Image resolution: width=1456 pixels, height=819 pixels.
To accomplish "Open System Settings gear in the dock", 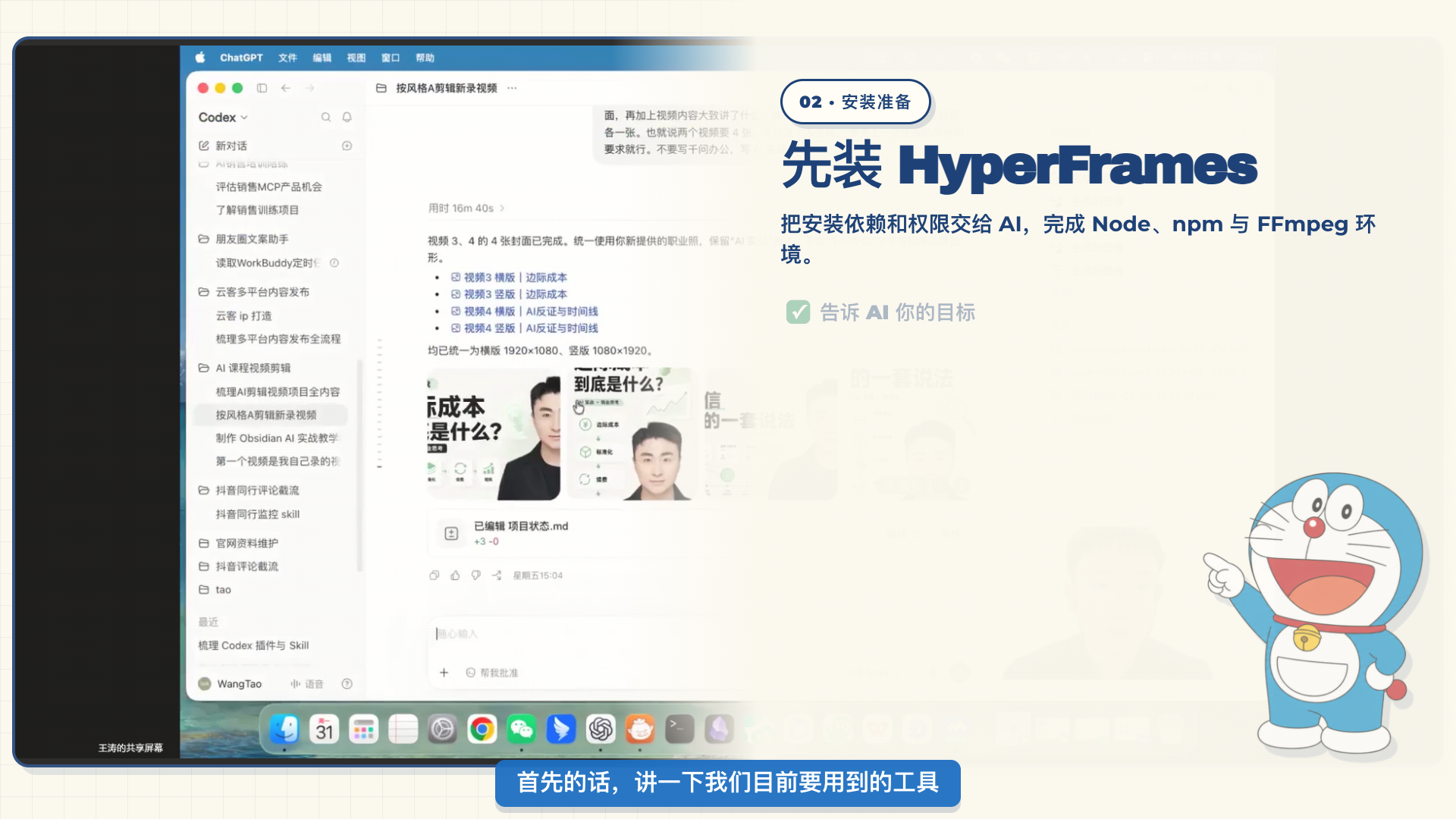I will click(x=443, y=730).
